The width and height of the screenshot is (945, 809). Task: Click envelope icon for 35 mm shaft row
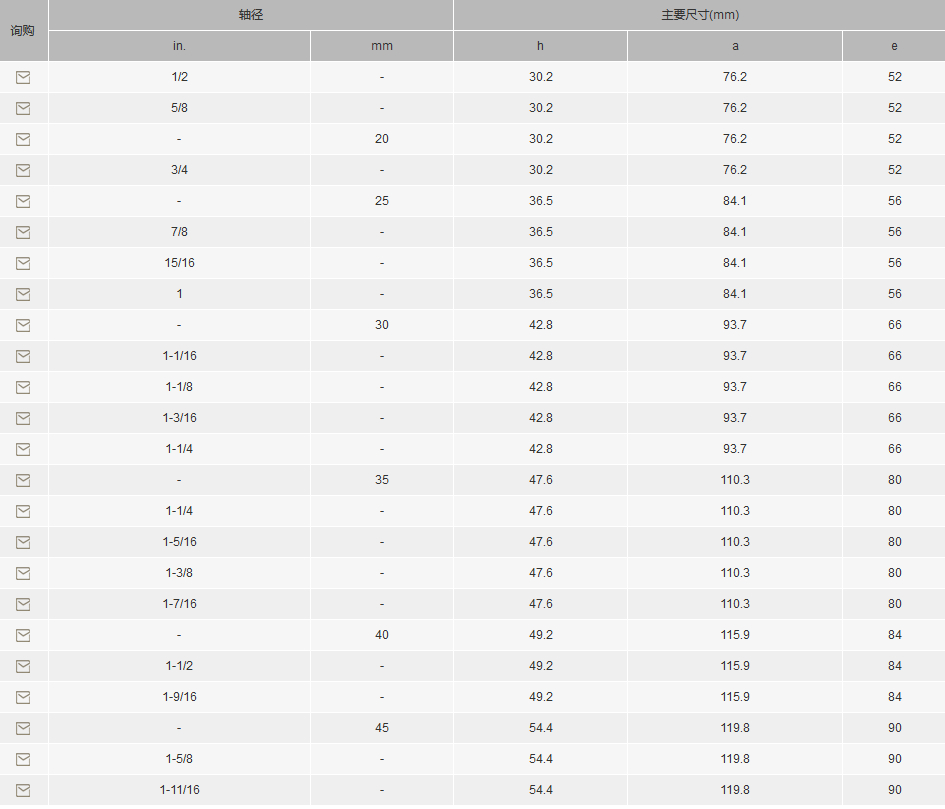tap(23, 480)
